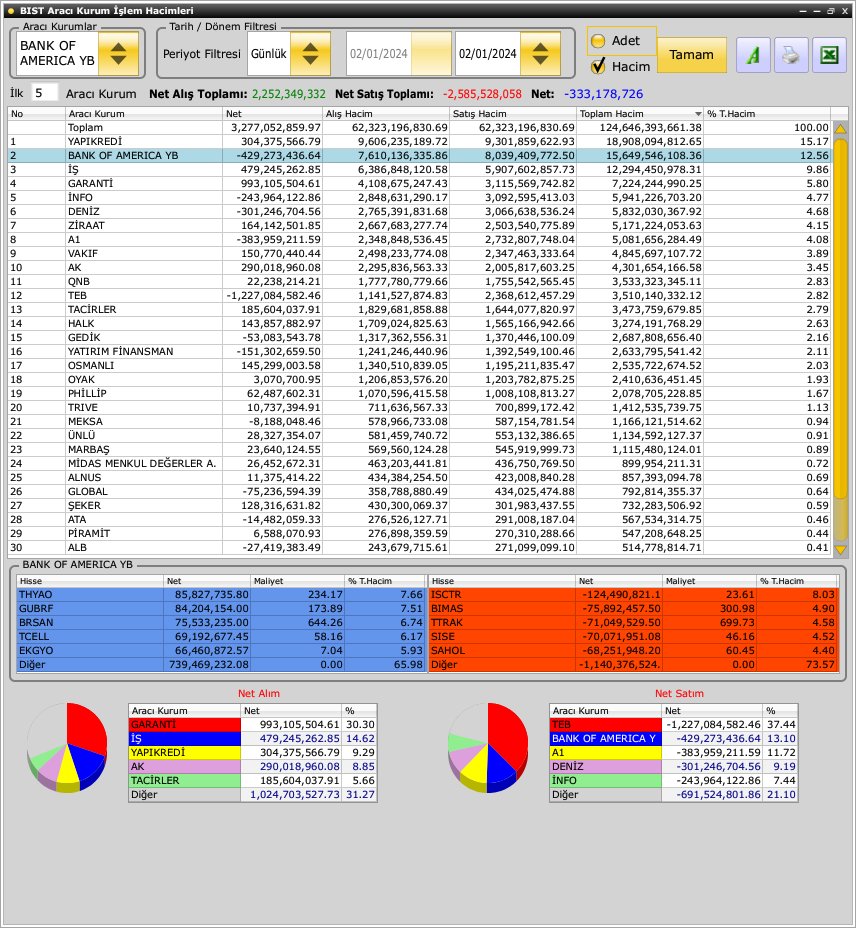Click the yellow YAPIKREDİ swatch in Net Alım
The image size is (856, 928).
185,752
